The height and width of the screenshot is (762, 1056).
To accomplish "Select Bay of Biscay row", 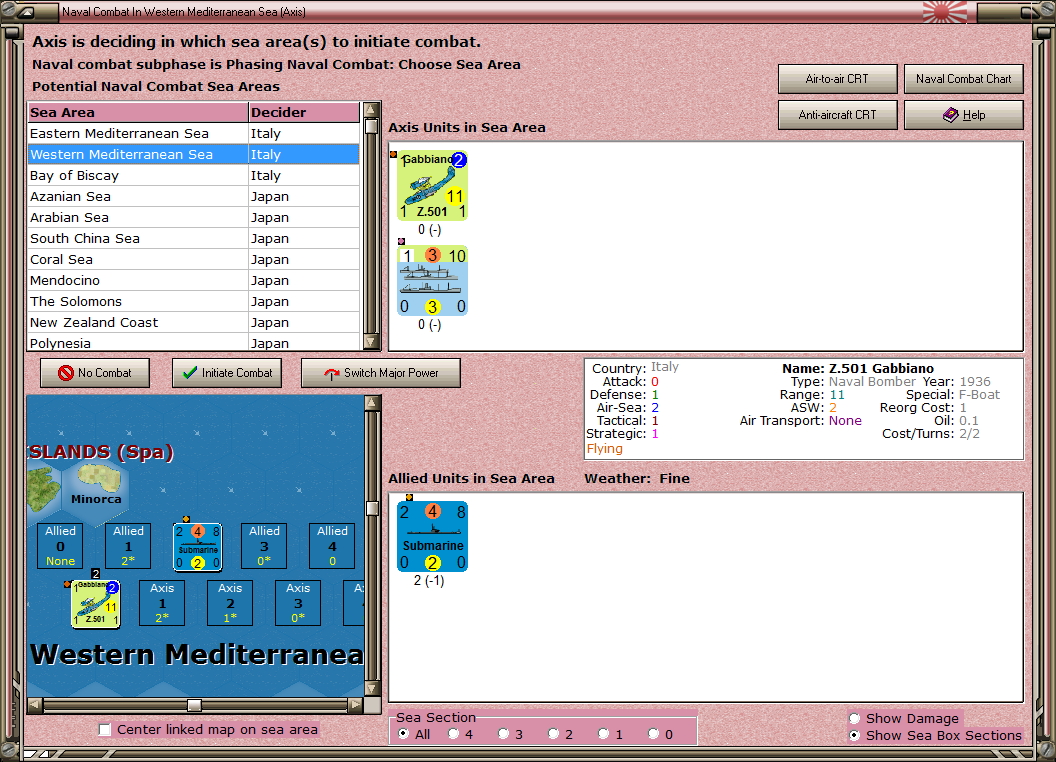I will pyautogui.click(x=193, y=175).
